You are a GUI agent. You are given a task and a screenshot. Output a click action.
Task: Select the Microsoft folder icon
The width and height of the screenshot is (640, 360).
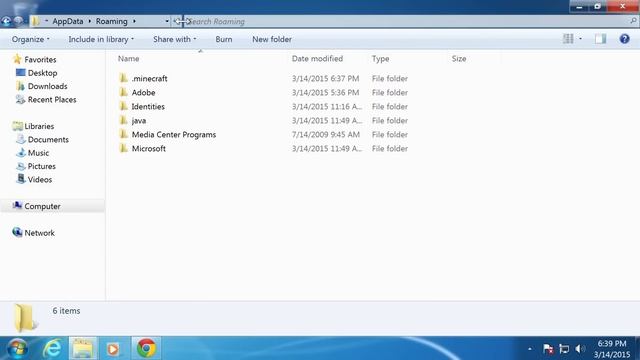(x=124, y=148)
